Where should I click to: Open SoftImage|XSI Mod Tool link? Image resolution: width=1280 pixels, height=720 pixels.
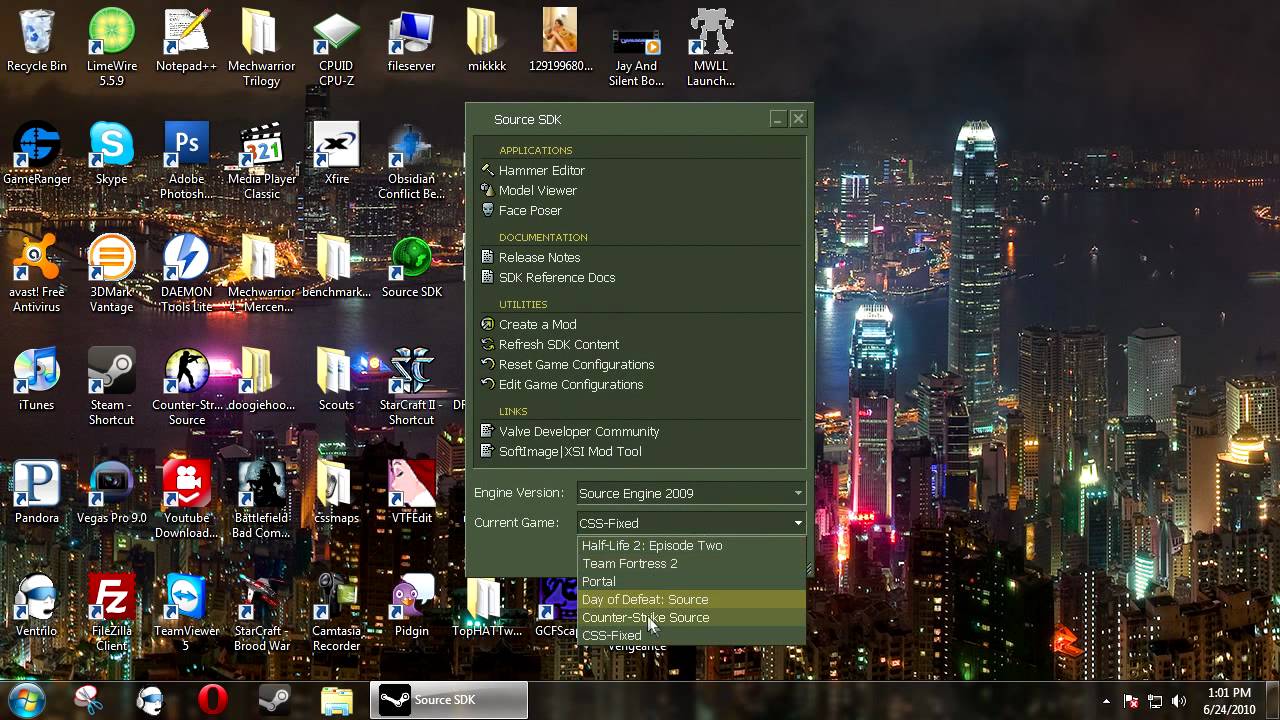pos(569,451)
